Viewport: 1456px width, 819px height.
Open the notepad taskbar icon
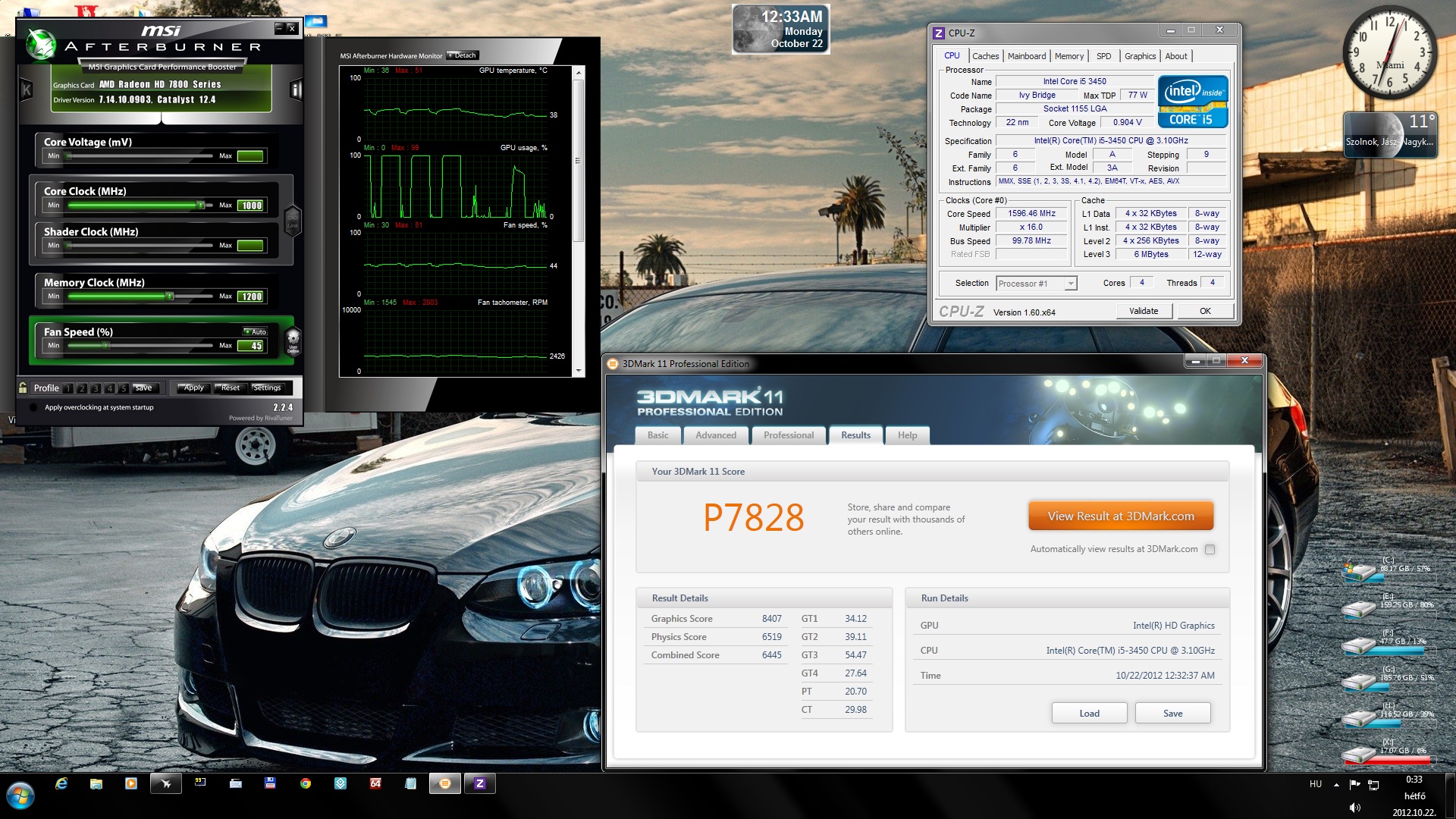(x=410, y=783)
